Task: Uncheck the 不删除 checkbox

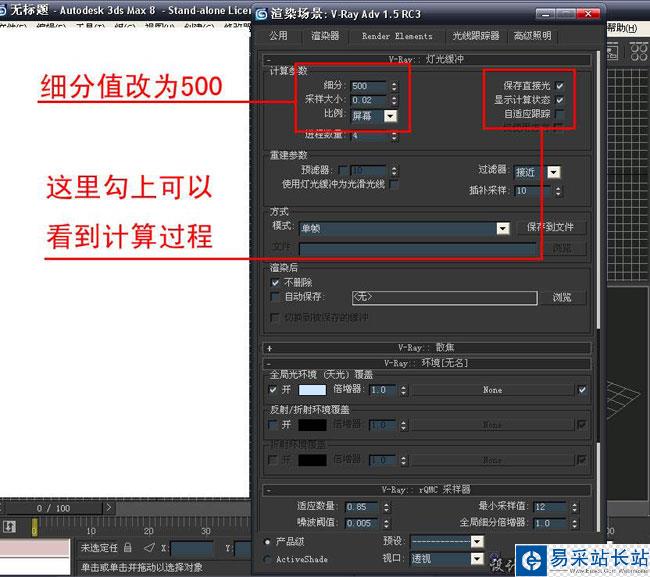Action: [x=274, y=283]
